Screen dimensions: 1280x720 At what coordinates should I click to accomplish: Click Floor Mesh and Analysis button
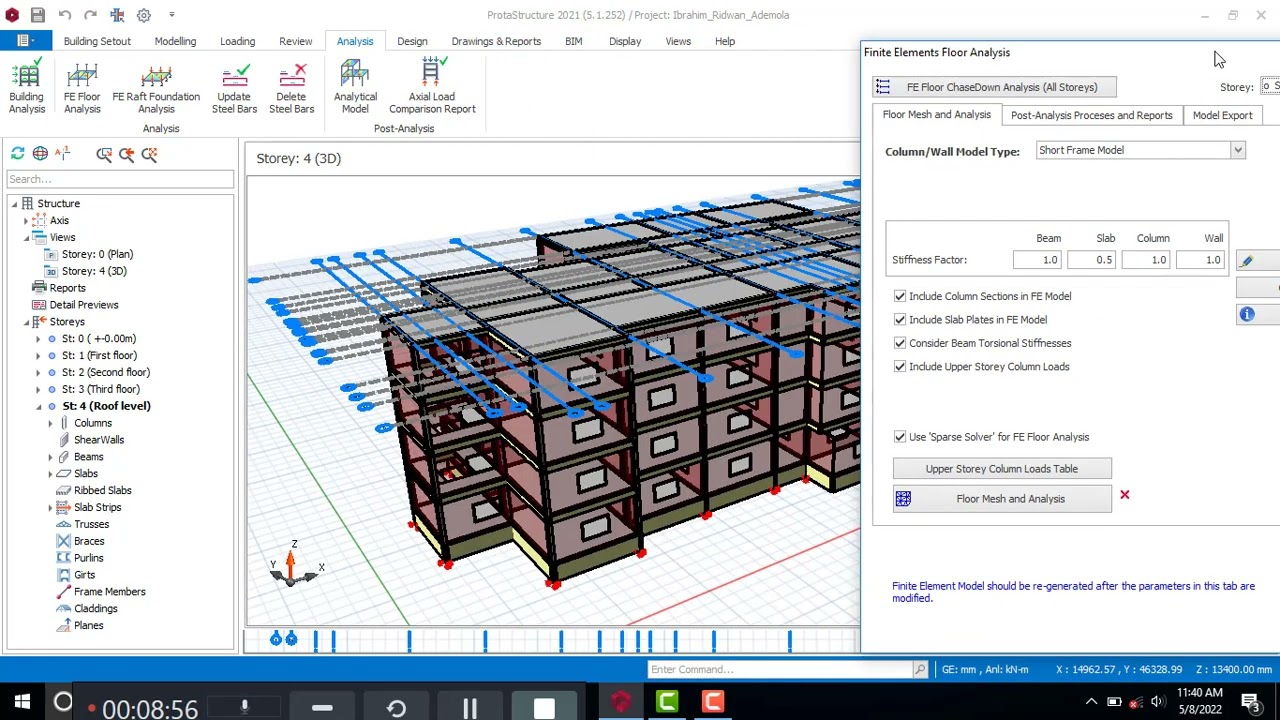[1002, 499]
